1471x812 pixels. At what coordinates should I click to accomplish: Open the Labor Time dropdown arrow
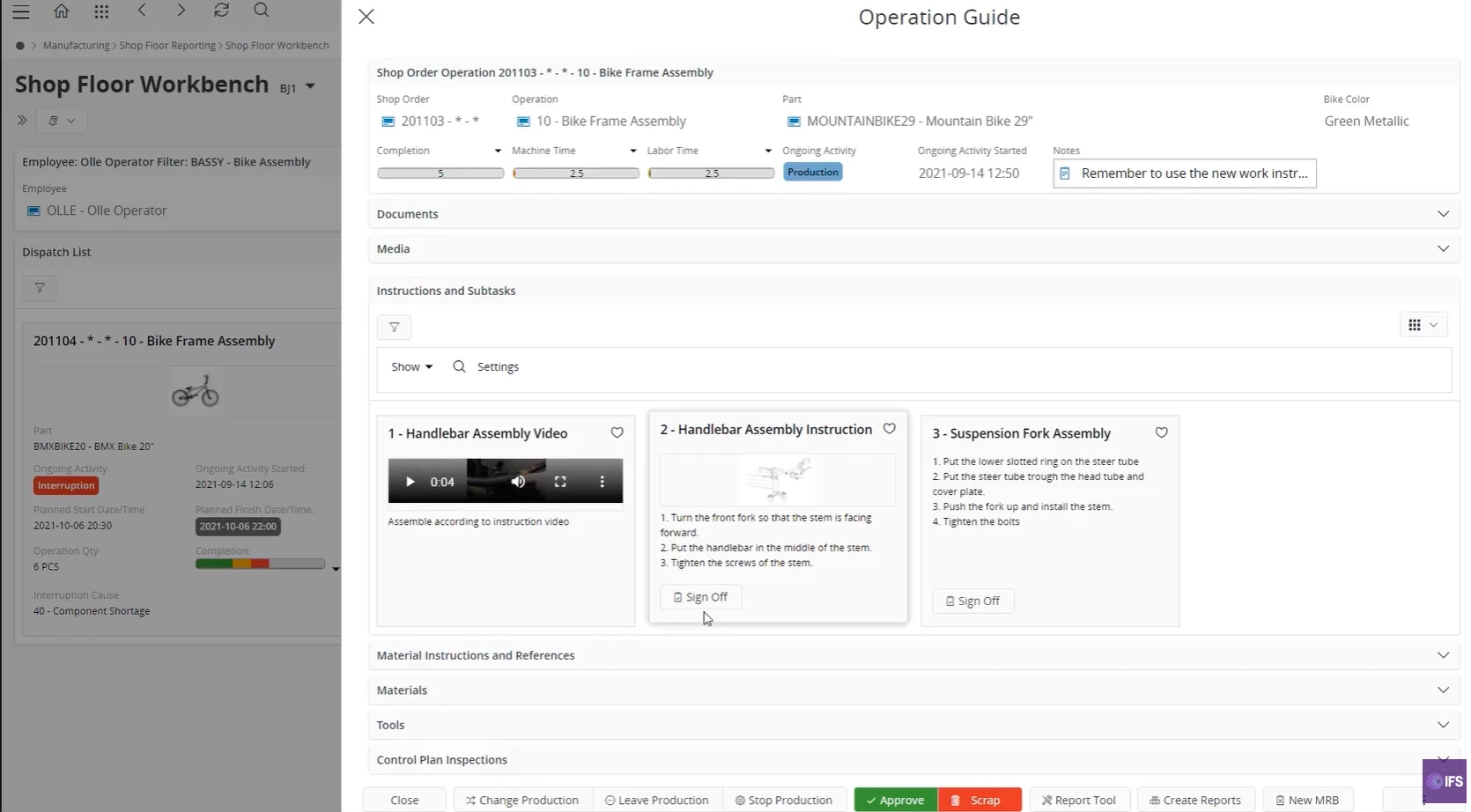tap(768, 151)
